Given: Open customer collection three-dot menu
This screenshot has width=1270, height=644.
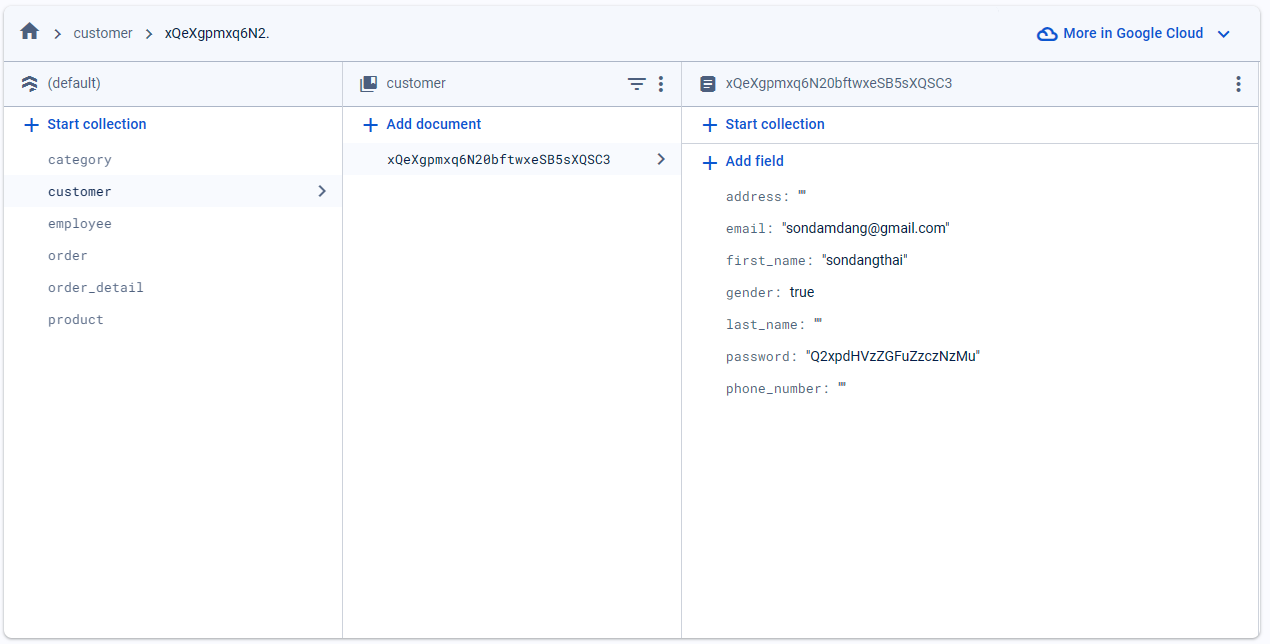Looking at the screenshot, I should pyautogui.click(x=660, y=84).
